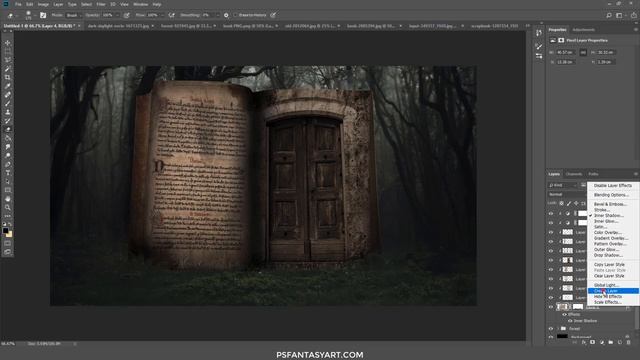Screen dimensions: 640x360
Task: Open the Opacity value dropdown
Action: click(x=118, y=15)
